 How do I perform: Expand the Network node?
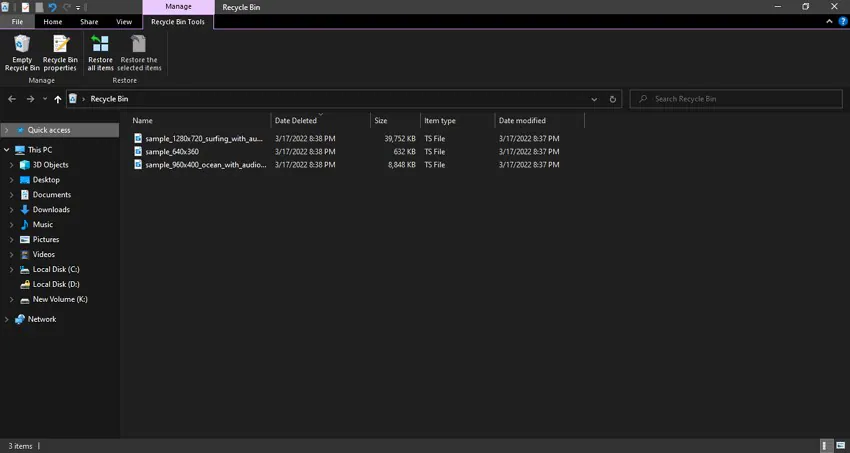tap(7, 319)
